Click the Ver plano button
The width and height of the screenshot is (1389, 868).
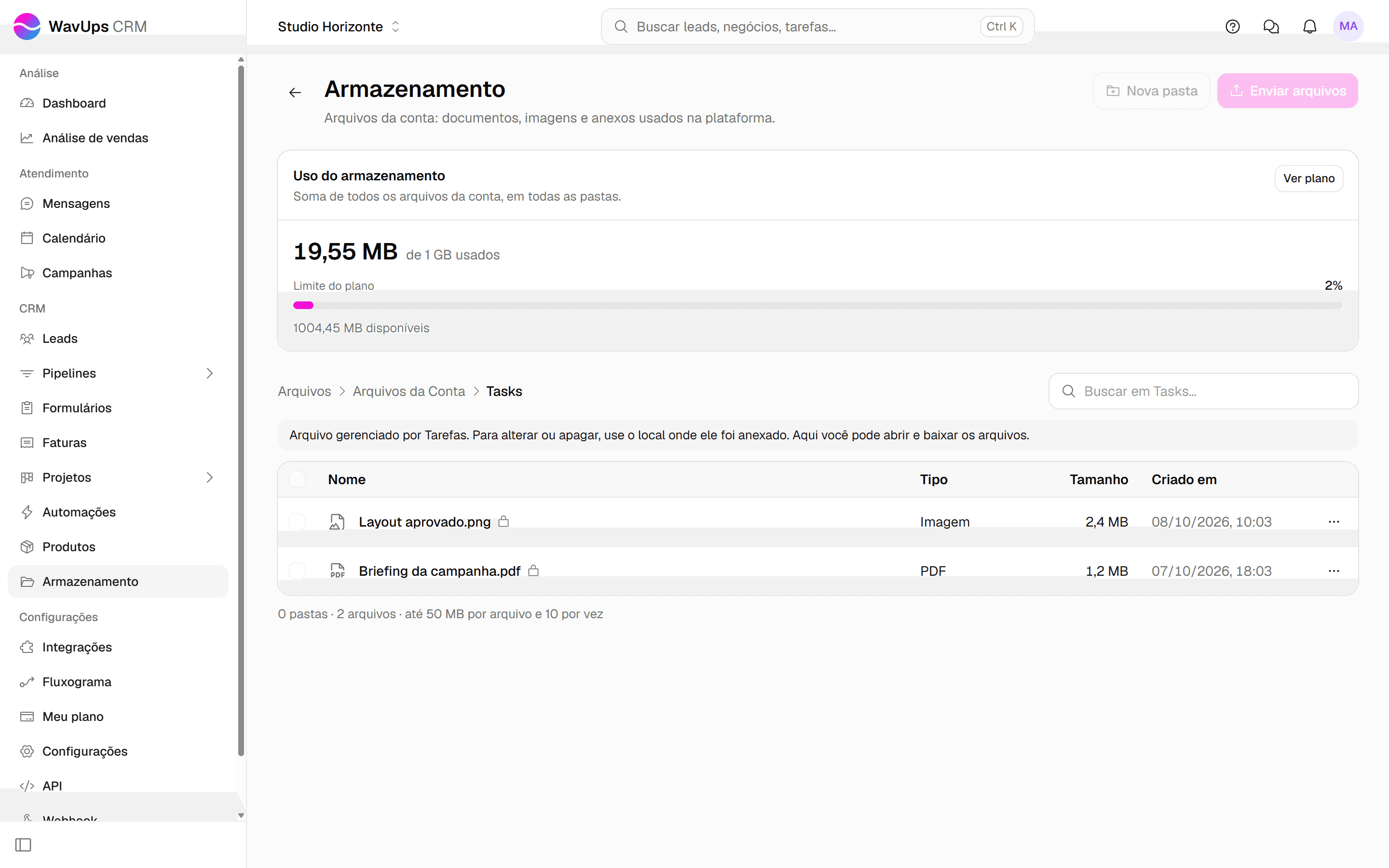pos(1308,178)
